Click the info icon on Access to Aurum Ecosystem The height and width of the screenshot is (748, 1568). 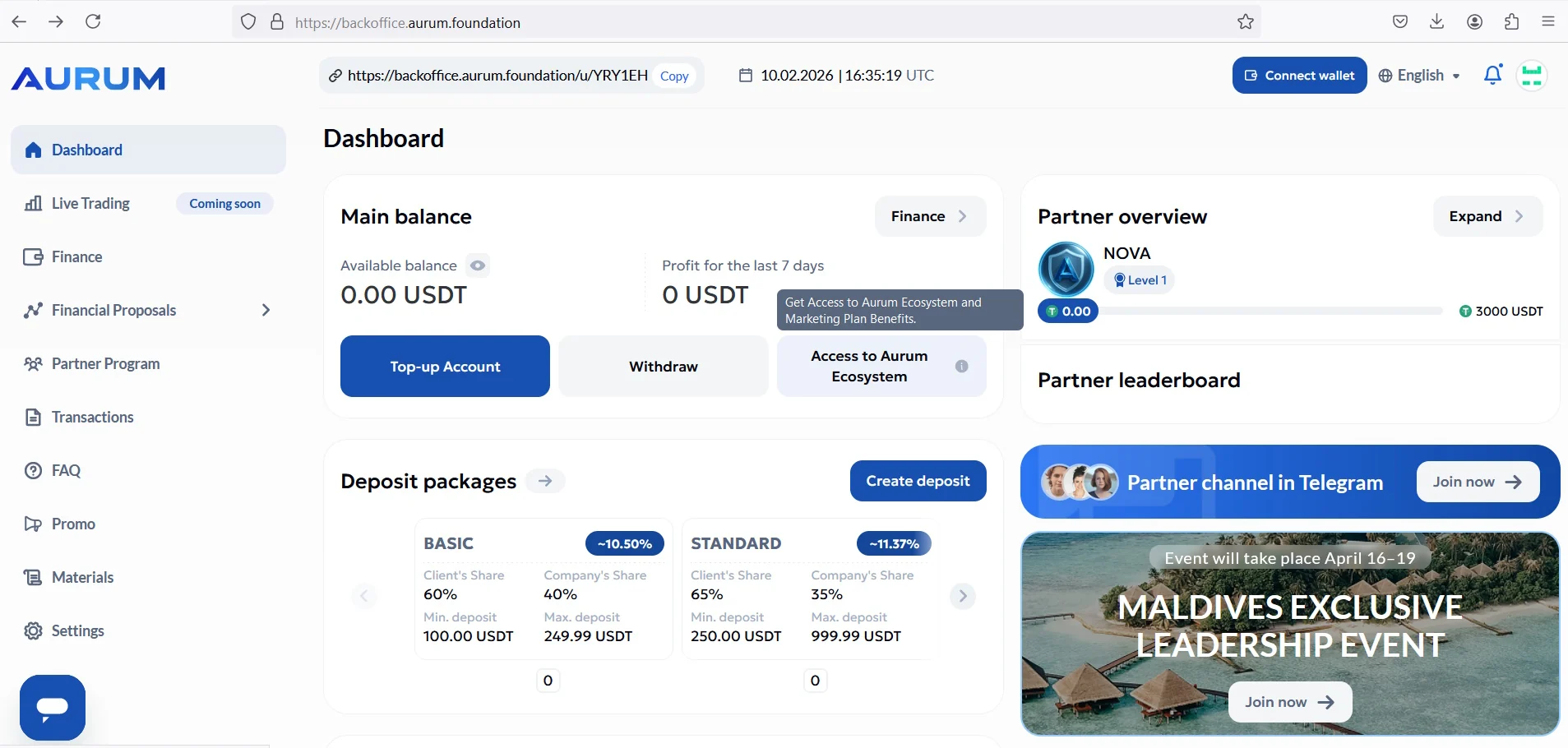961,367
